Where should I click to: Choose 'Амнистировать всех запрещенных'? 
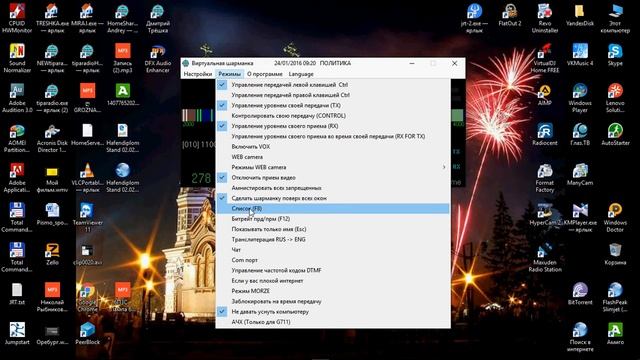[x=333, y=188]
